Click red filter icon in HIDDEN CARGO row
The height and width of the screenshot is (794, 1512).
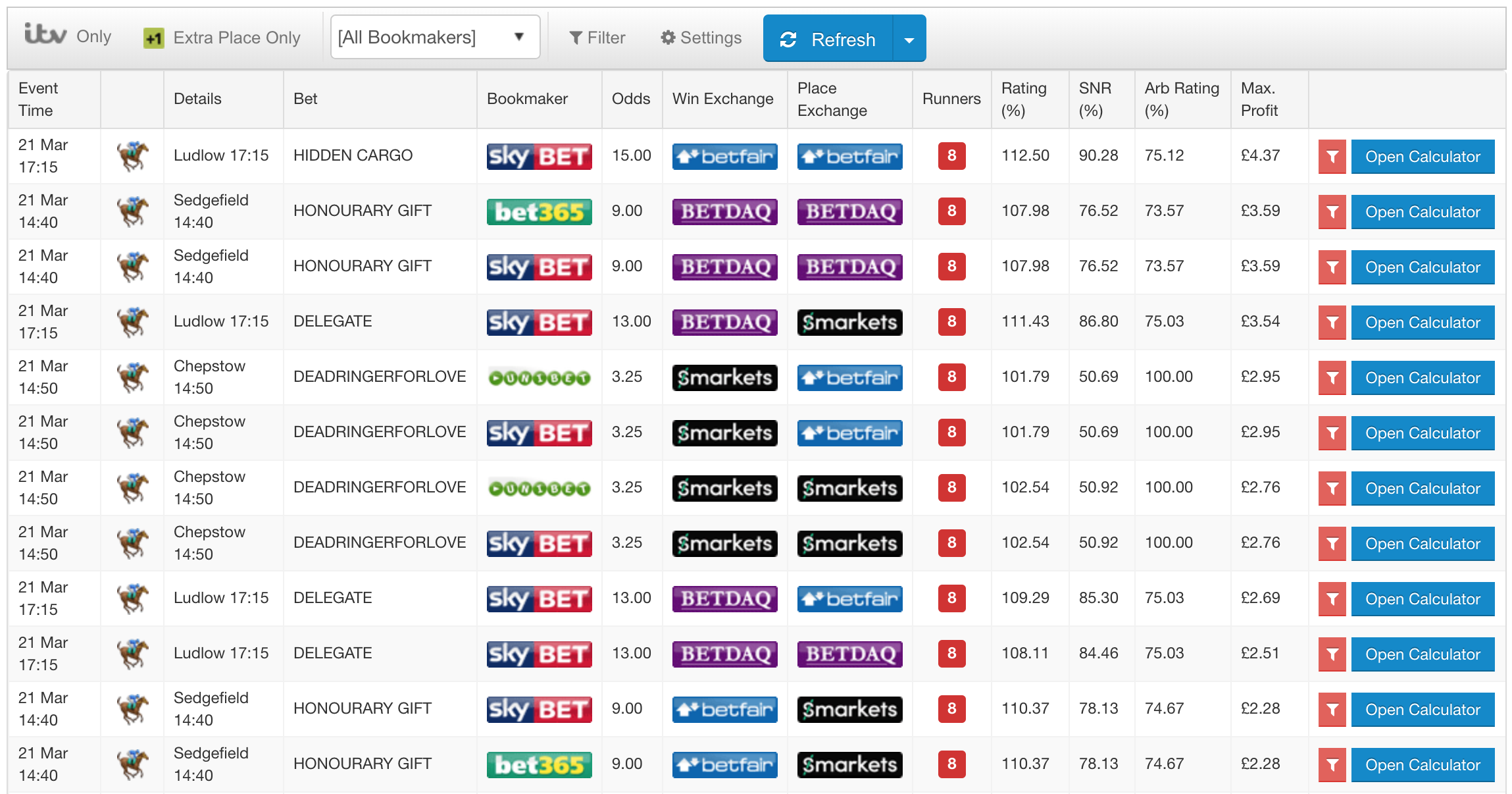tap(1332, 157)
